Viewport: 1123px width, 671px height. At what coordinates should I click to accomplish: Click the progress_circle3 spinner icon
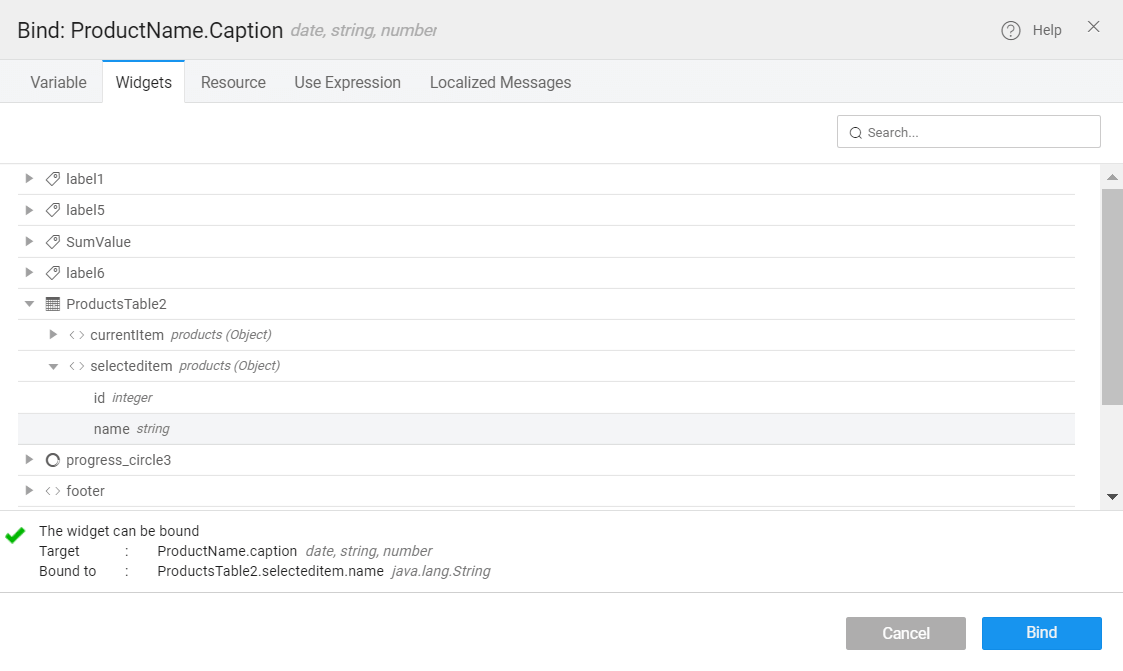(53, 460)
